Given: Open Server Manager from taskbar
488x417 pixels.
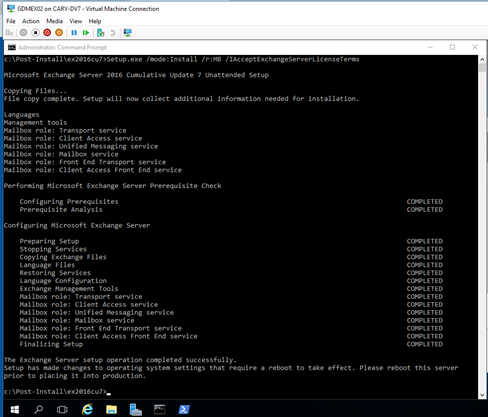Looking at the screenshot, I should pyautogui.click(x=135, y=409).
